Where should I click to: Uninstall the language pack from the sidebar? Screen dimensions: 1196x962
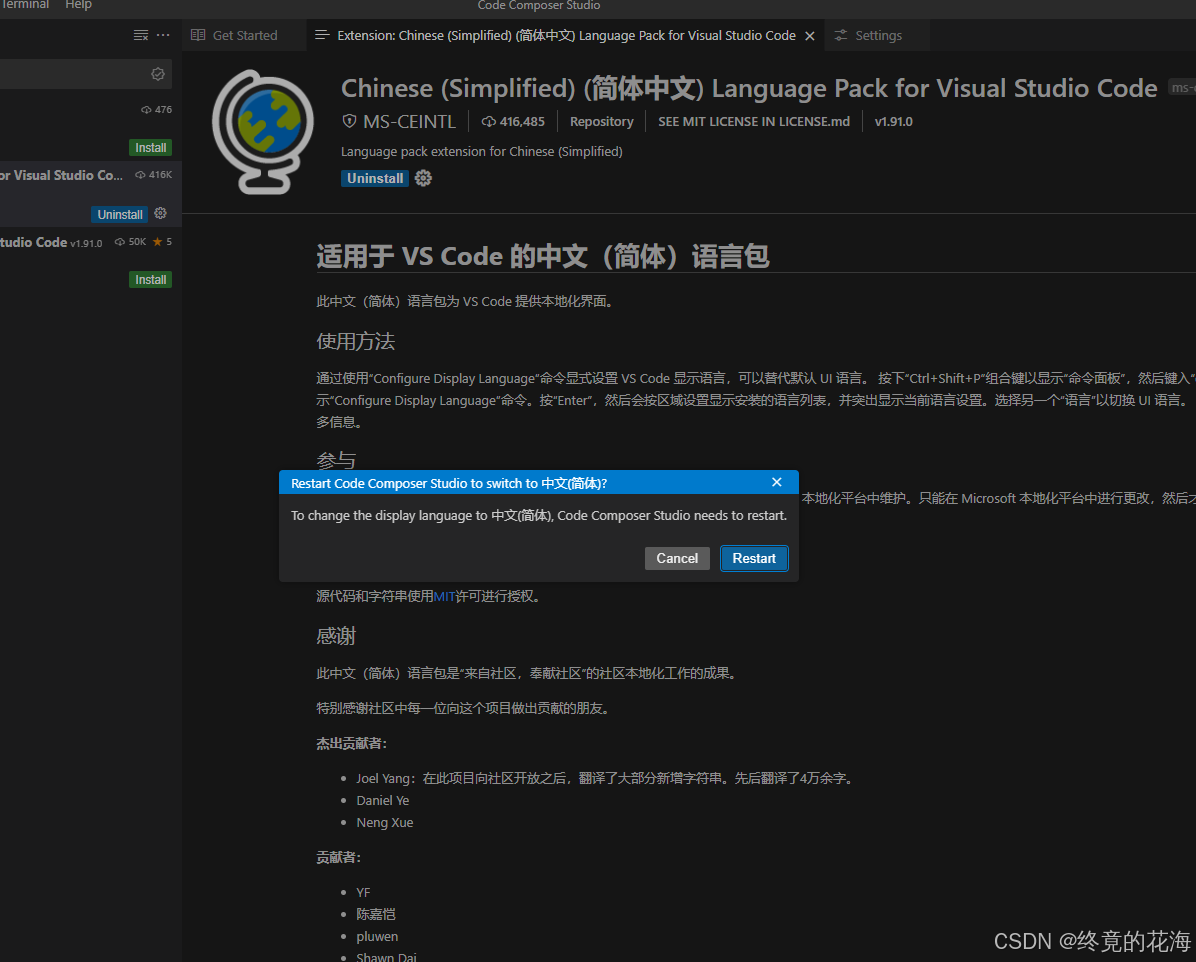tap(120, 214)
